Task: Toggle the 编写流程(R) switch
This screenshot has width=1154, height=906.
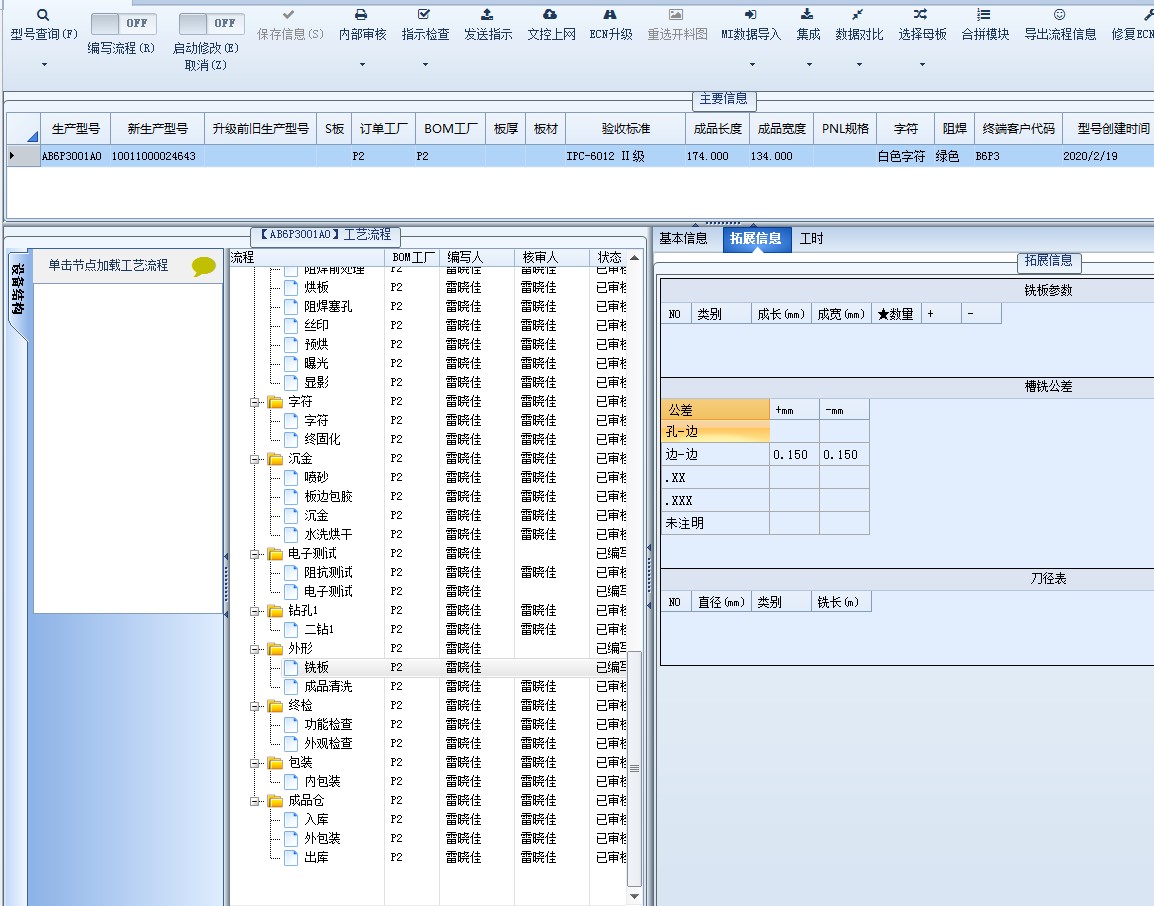Action: pyautogui.click(x=123, y=24)
